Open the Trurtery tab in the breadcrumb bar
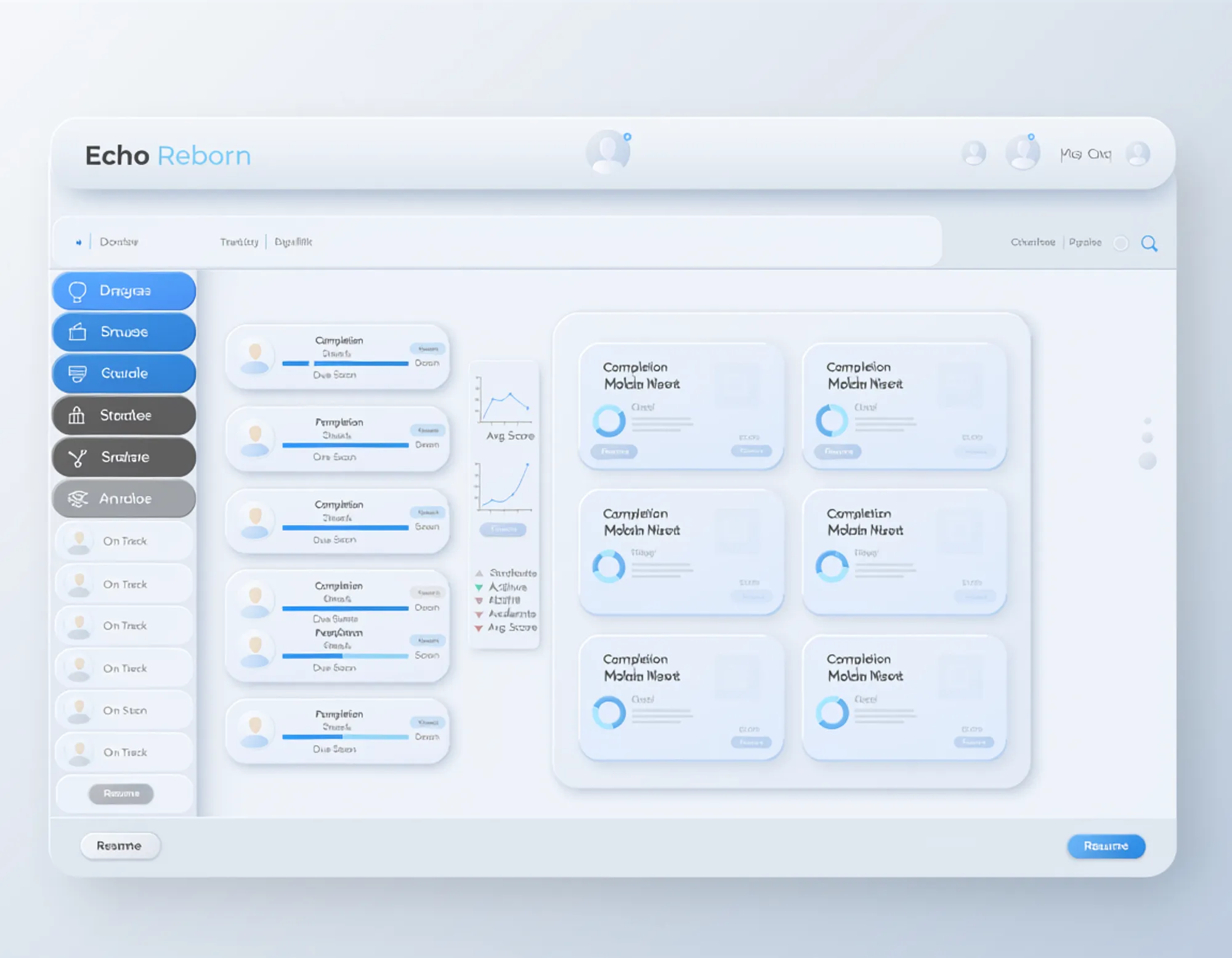The height and width of the screenshot is (958, 1232). 239,242
